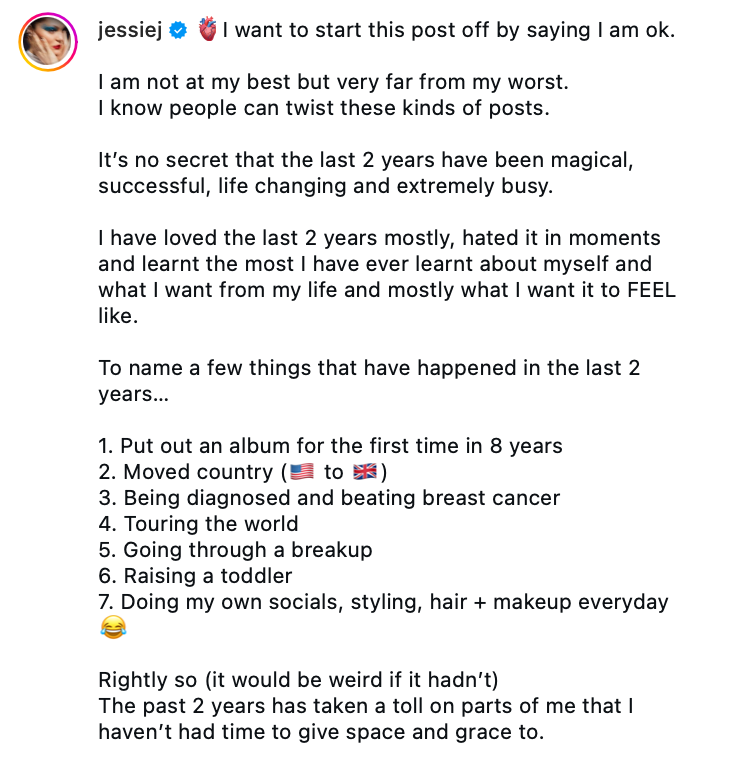This screenshot has width=742, height=760.
Task: Click the word 'FEEL' in capitals
Action: tap(651, 290)
